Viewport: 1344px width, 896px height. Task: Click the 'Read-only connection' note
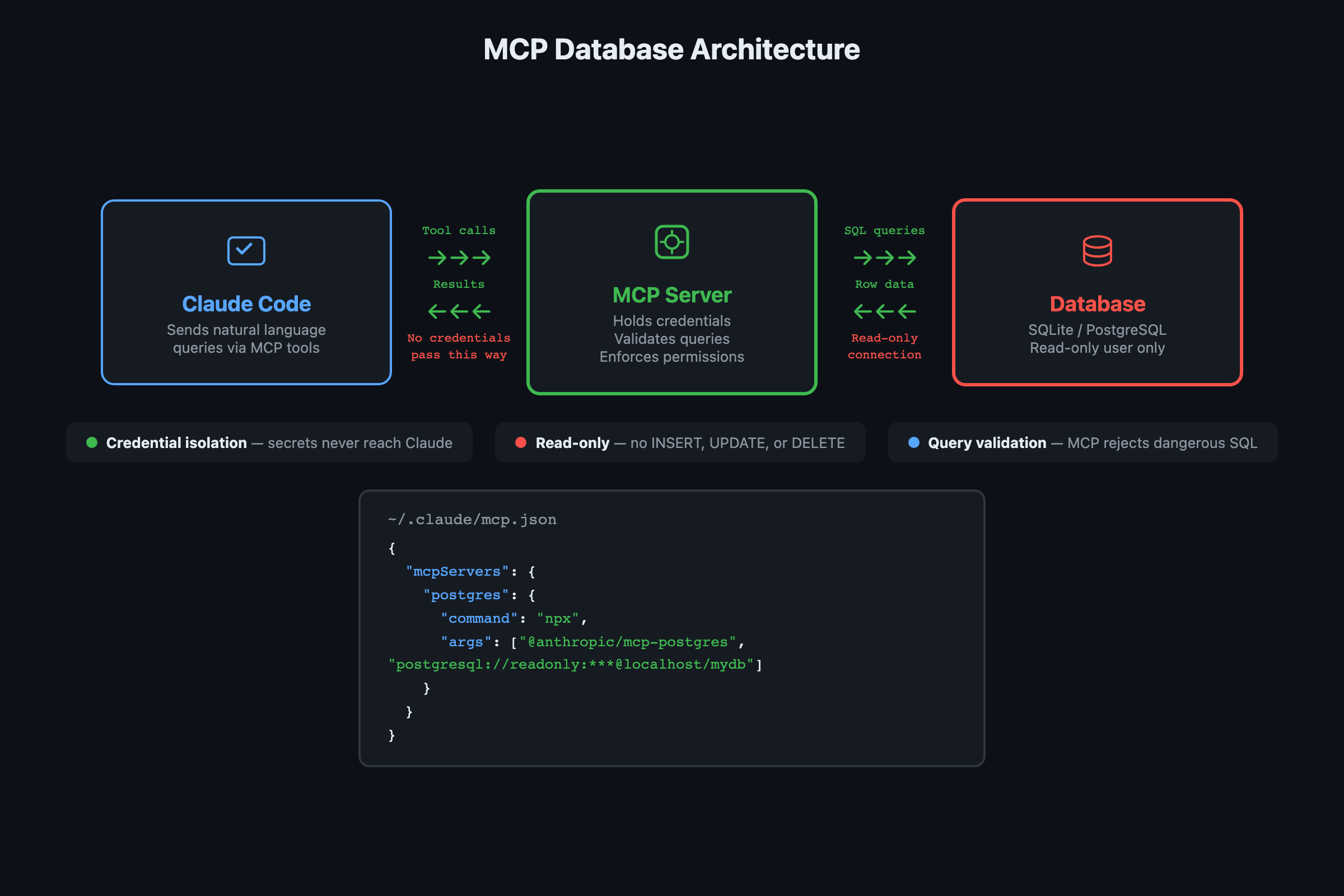[x=885, y=346]
